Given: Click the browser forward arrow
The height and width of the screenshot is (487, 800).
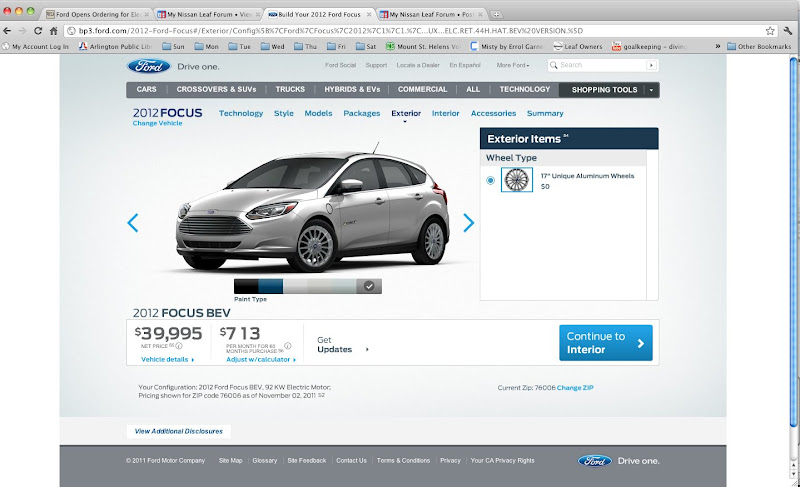Looking at the screenshot, I should pos(22,31).
